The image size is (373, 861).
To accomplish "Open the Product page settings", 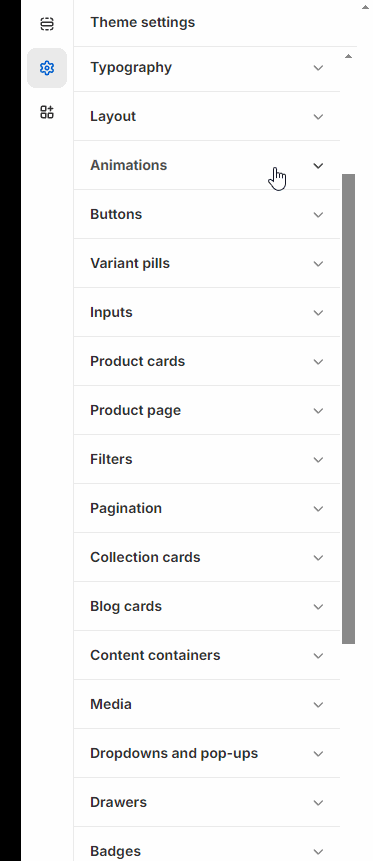I will click(x=207, y=410).
